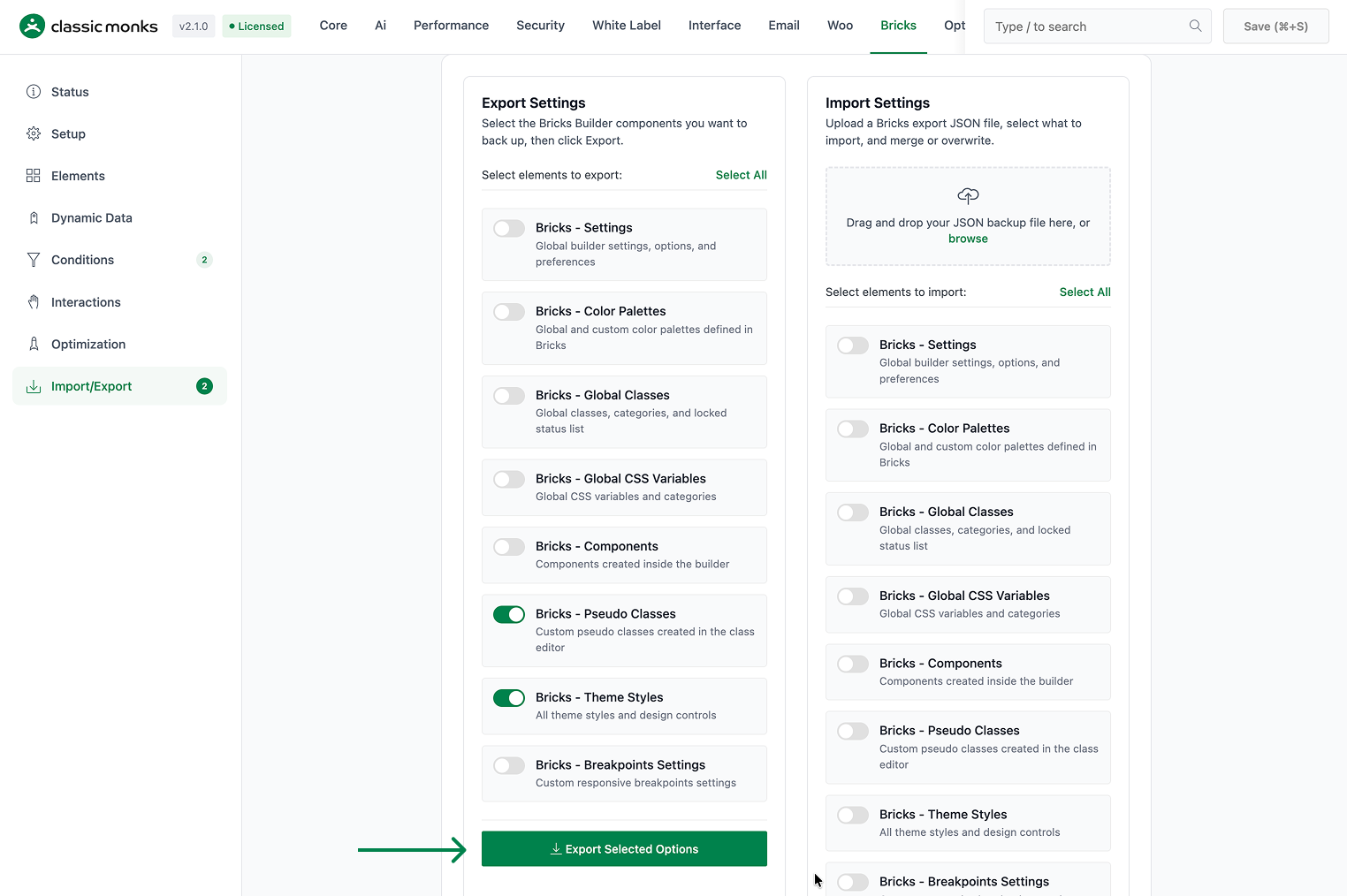Viewport: 1347px width, 896px height.
Task: Click Select All for export elements
Action: coord(741,175)
